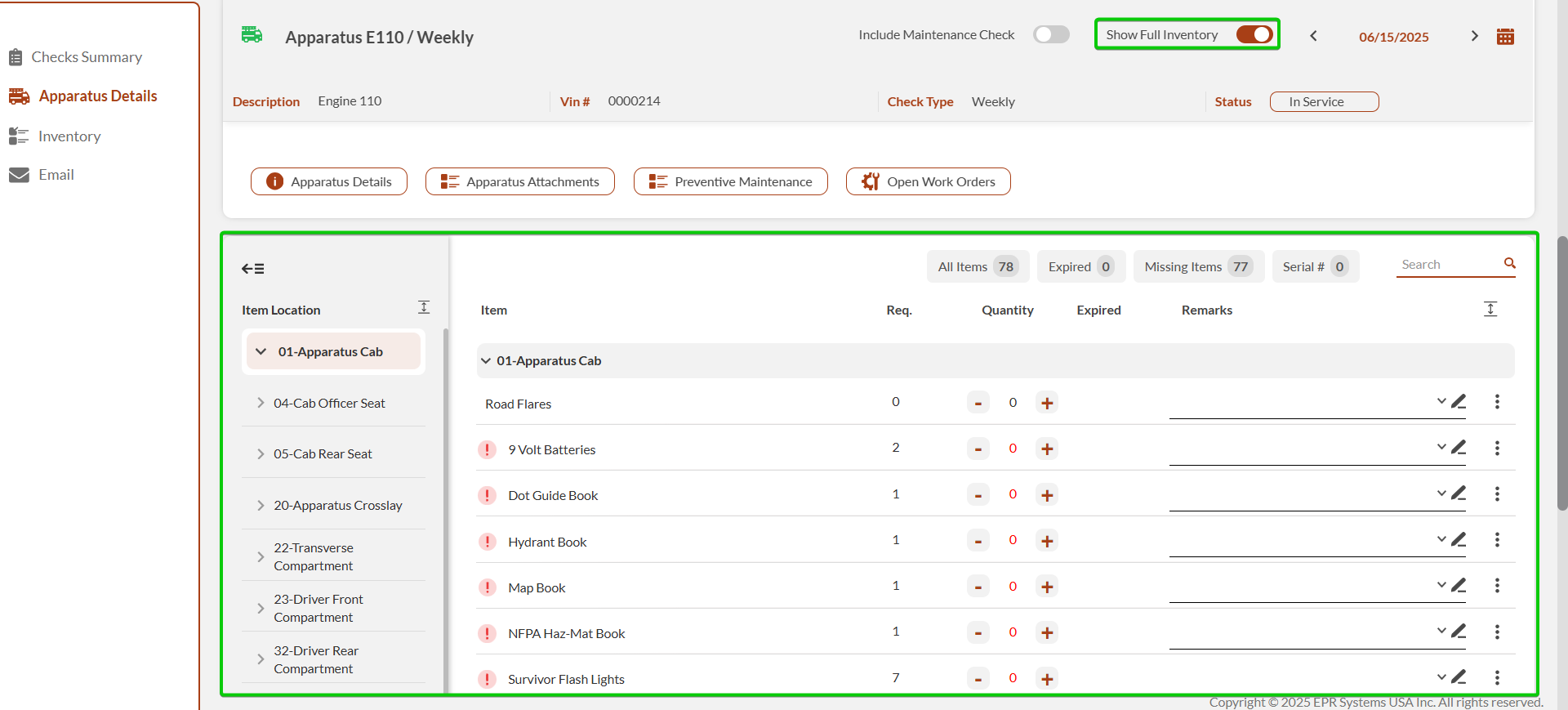Screen dimensions: 1568x710
Task: Open the Preventive Maintenance button
Action: pos(730,181)
